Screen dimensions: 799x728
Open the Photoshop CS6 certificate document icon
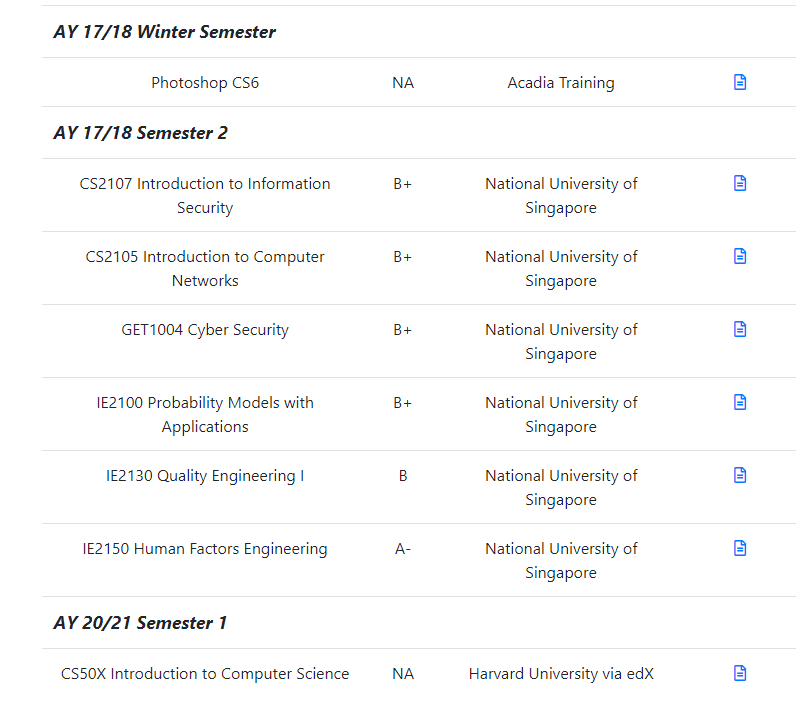(740, 82)
